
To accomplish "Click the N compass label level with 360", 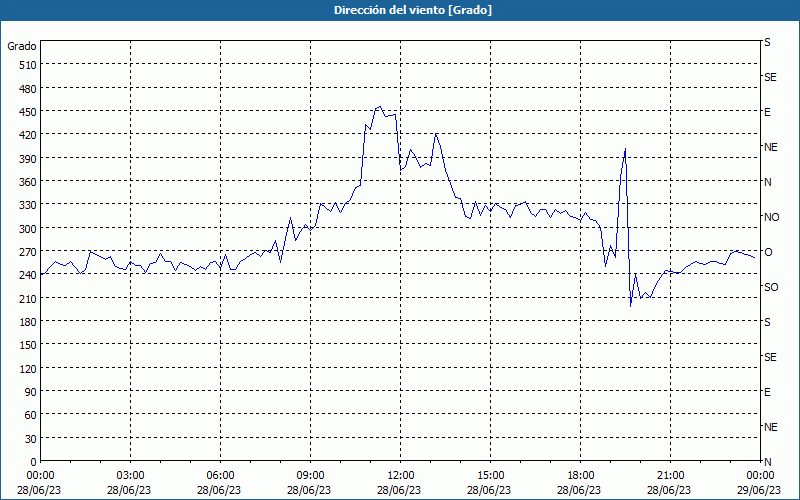I will [767, 182].
